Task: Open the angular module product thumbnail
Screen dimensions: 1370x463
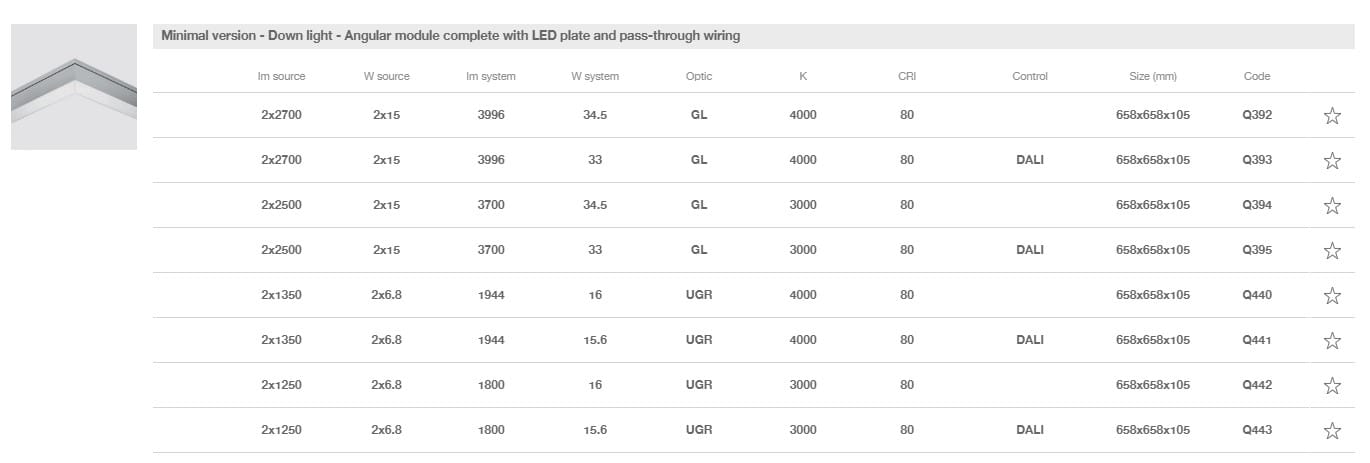Action: 74,87
